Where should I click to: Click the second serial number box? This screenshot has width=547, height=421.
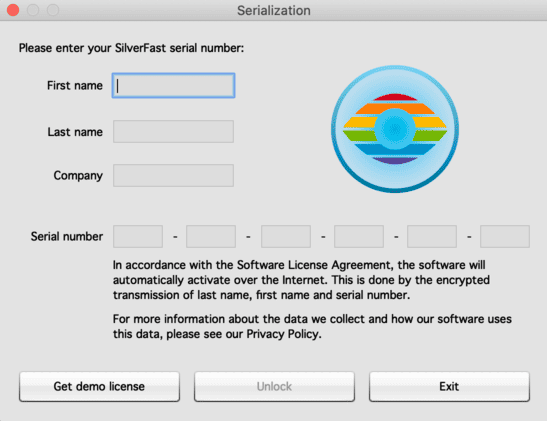pyautogui.click(x=211, y=236)
